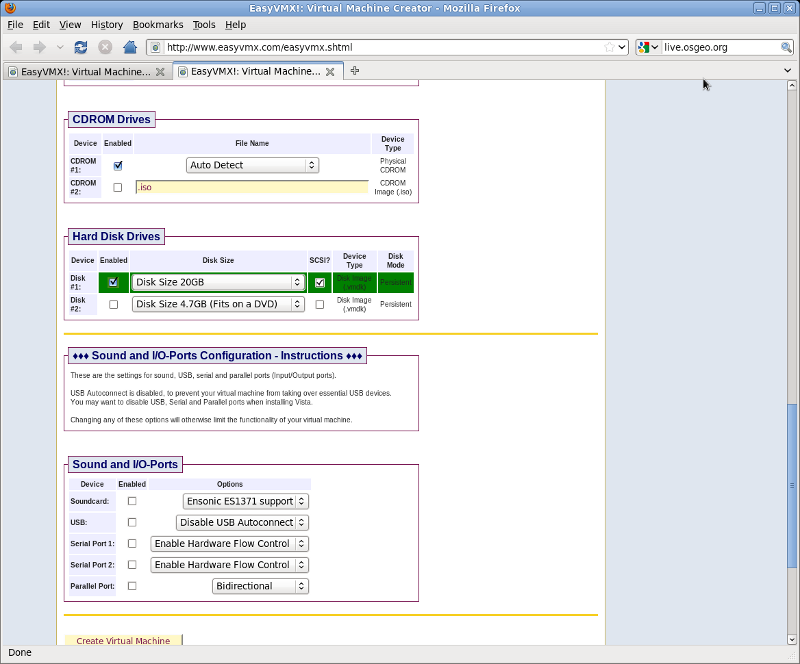800x664 pixels.
Task: Open Serial Port 2 flow control dropdown
Action: tap(230, 565)
